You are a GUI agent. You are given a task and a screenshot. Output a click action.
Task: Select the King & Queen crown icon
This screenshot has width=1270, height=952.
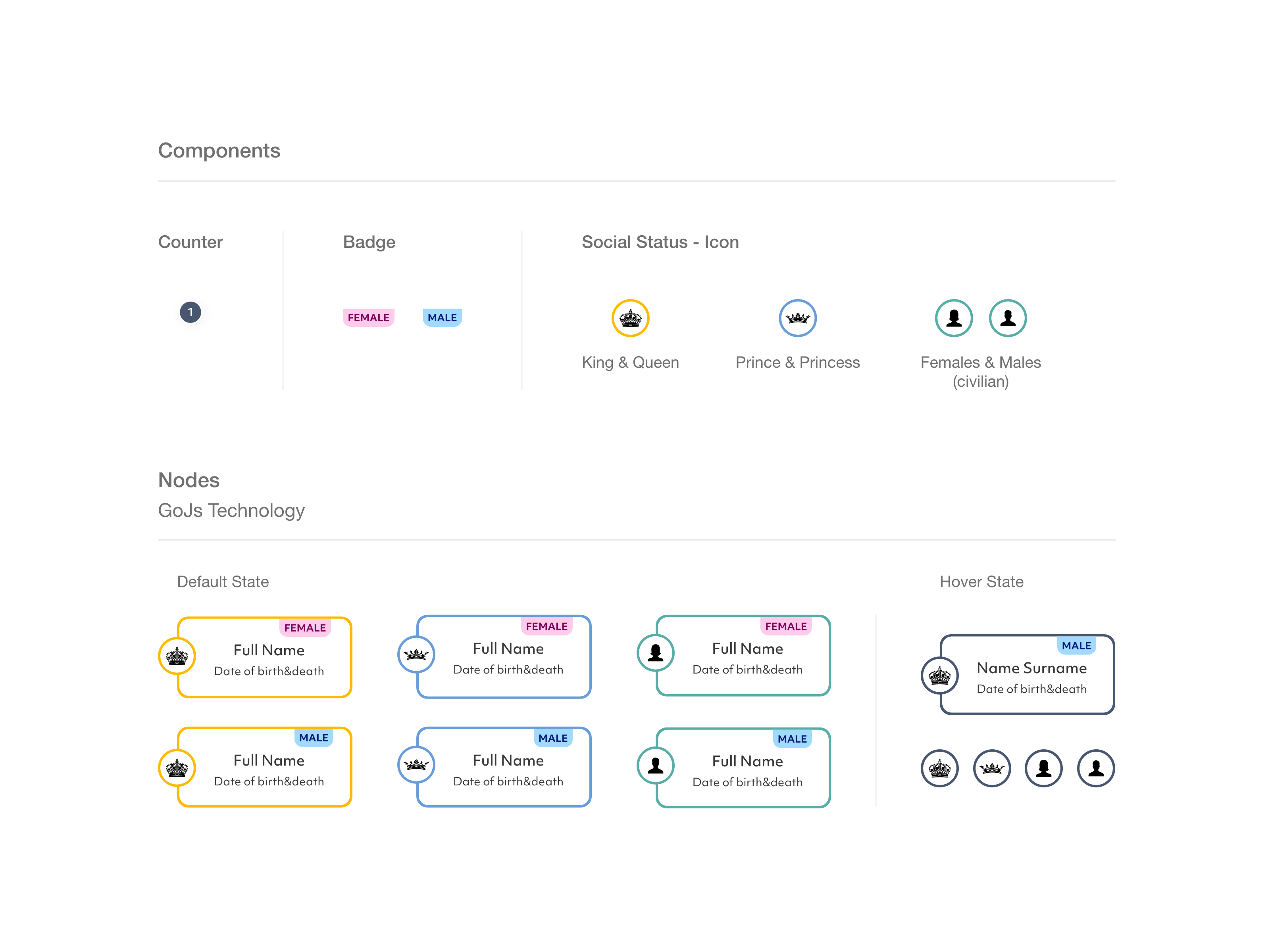click(x=630, y=318)
